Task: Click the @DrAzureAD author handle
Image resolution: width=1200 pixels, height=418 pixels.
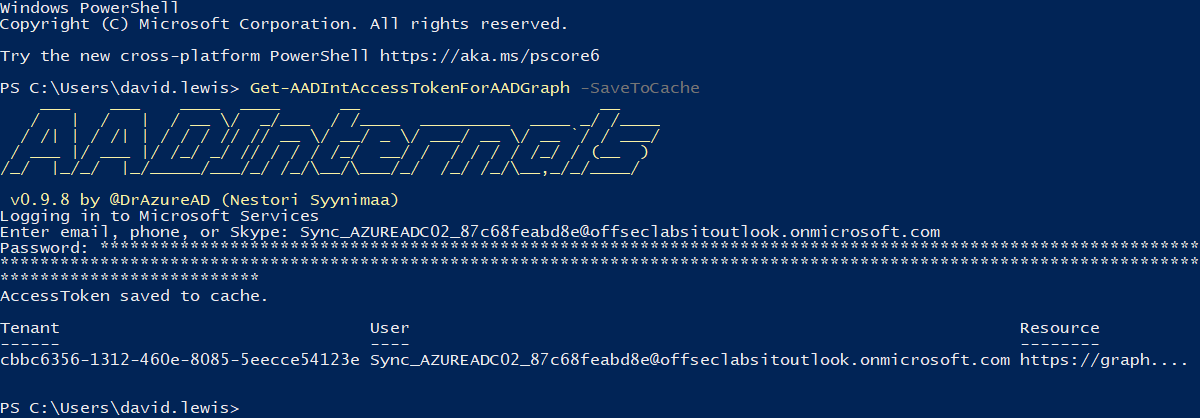Action: click(160, 200)
